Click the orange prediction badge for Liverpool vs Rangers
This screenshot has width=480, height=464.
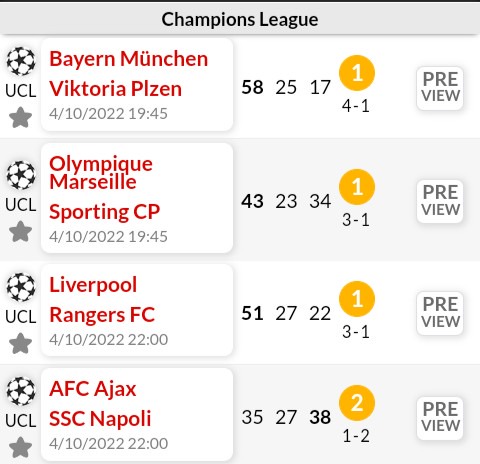click(357, 299)
